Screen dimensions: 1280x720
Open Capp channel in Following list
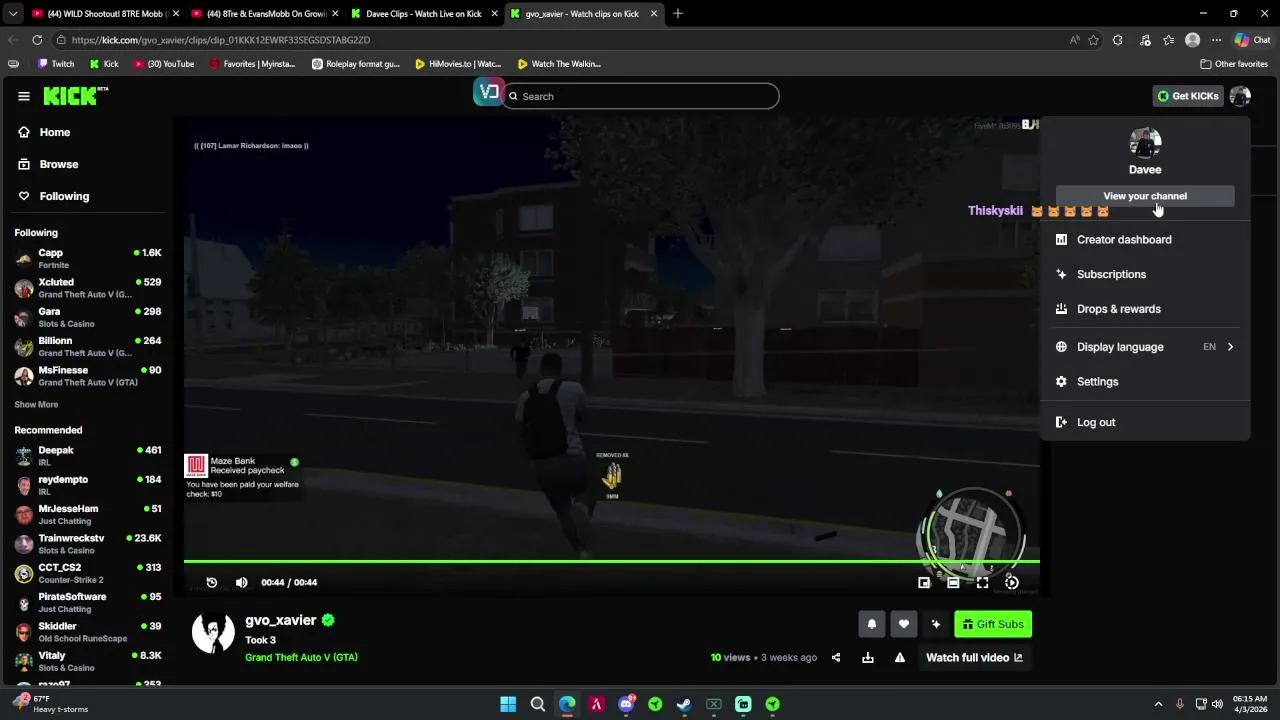88,258
